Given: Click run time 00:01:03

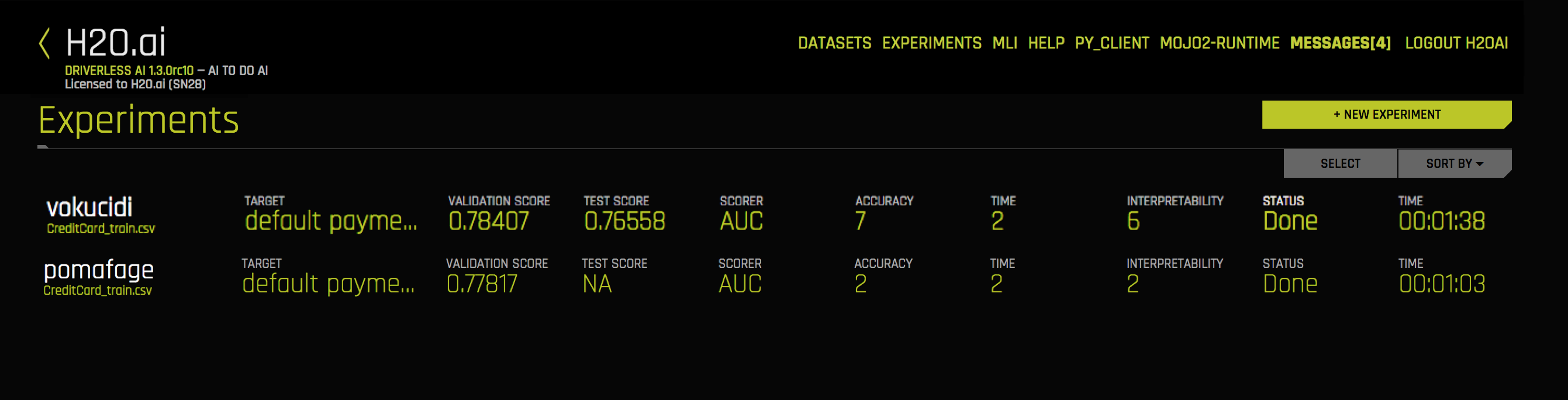Looking at the screenshot, I should tap(1441, 284).
